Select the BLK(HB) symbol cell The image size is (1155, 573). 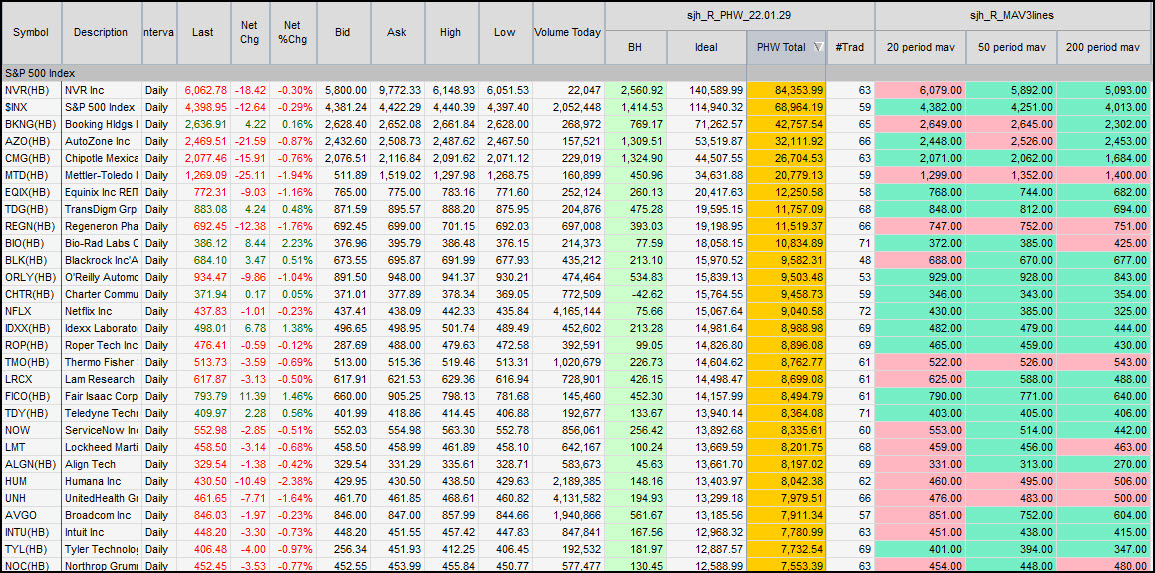pyautogui.click(x=32, y=259)
